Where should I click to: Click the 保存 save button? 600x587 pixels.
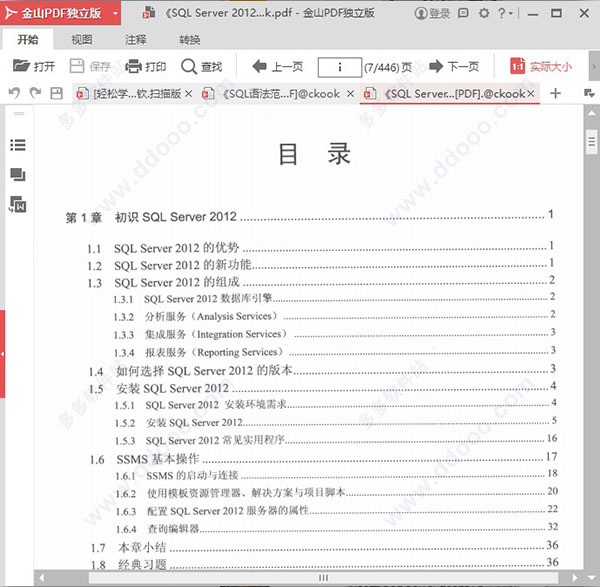[x=90, y=67]
